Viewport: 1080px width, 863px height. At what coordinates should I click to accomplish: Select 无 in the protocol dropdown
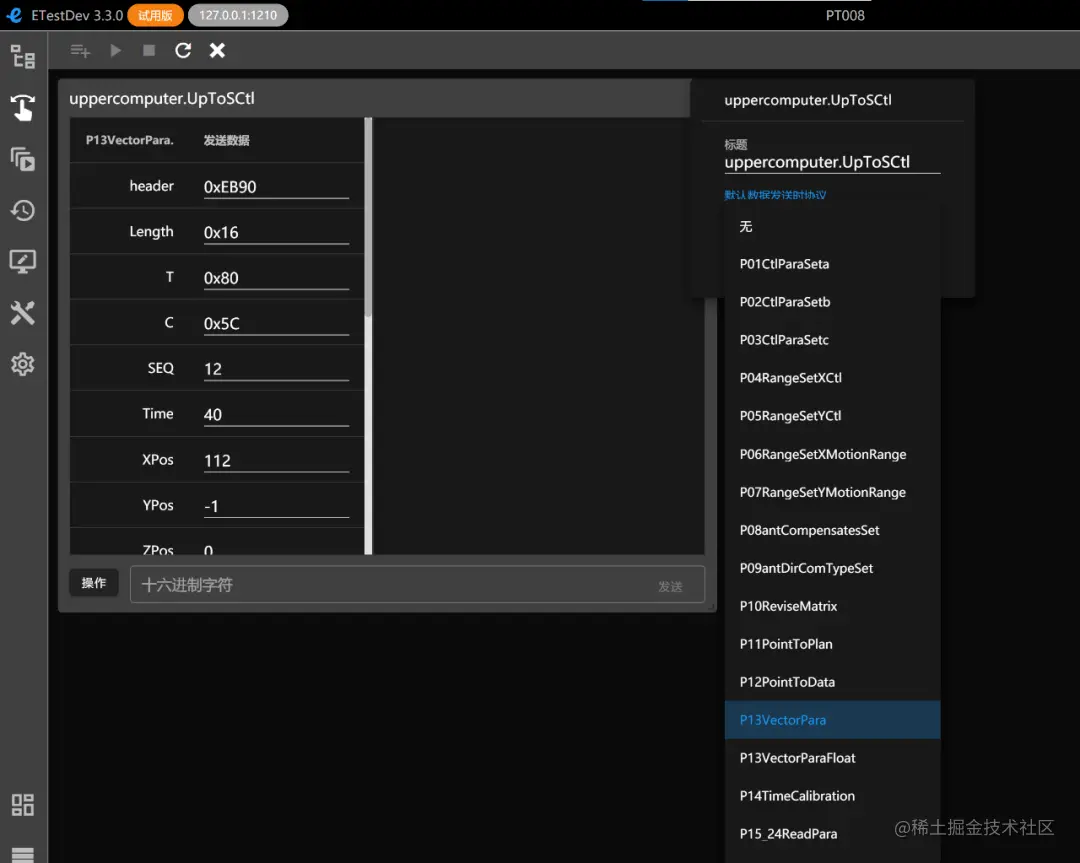tap(832, 227)
